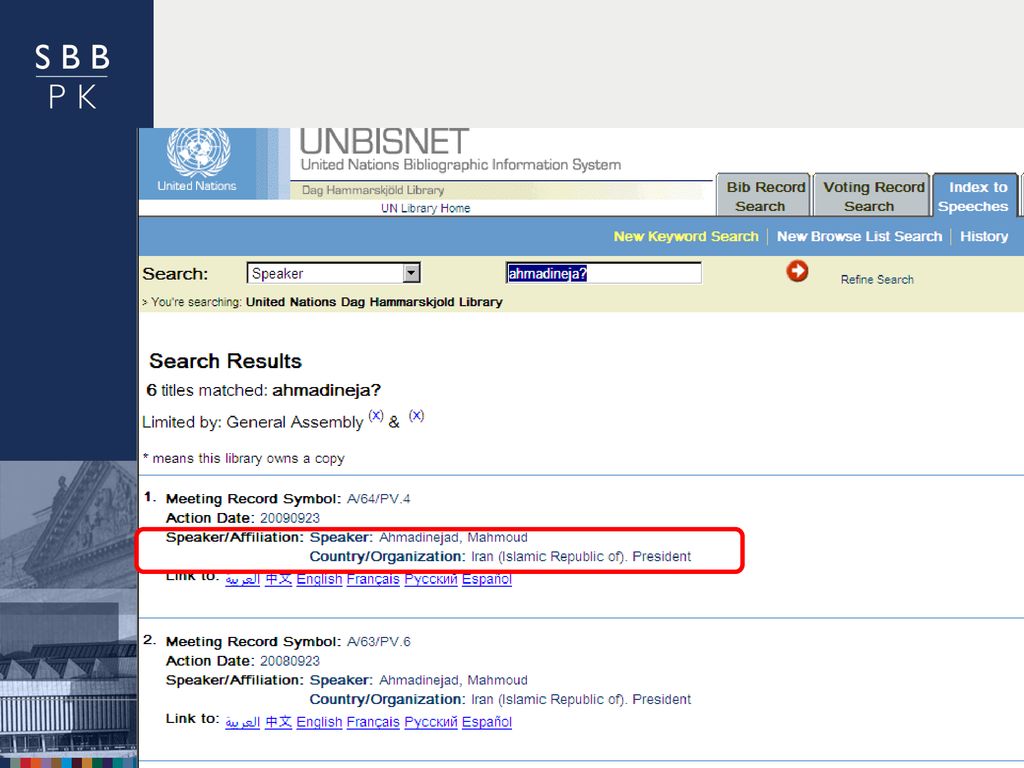The height and width of the screenshot is (768, 1024).
Task: Open the Speaker search field dropdown
Action: click(x=411, y=273)
